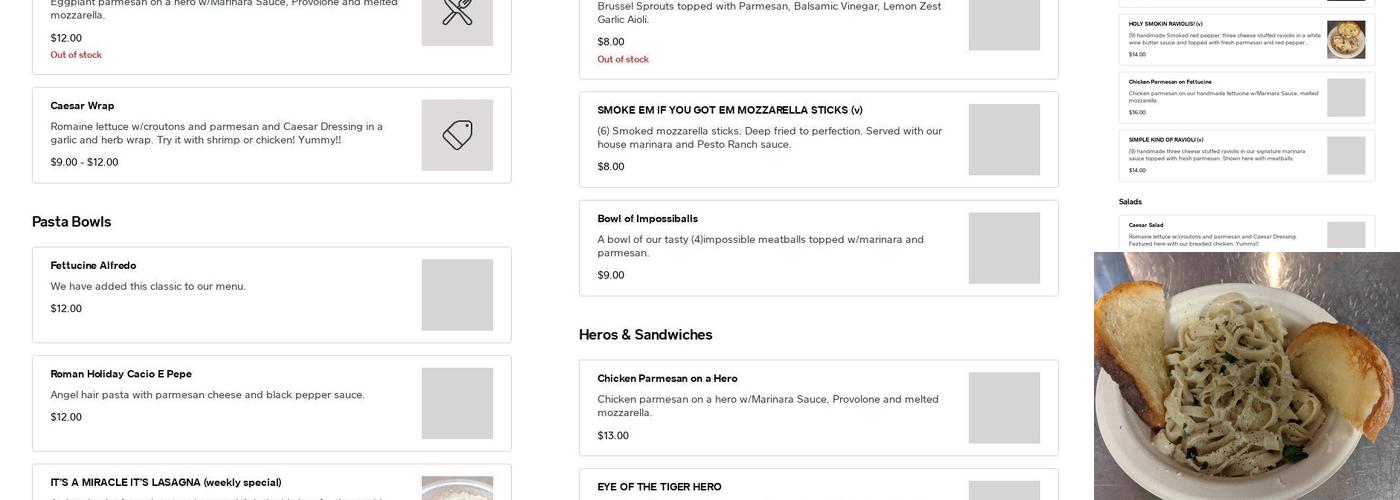Click Bowl of Impossiballs placeholder thumbnail
Screen dimensions: 1400x500
pos(1004,248)
